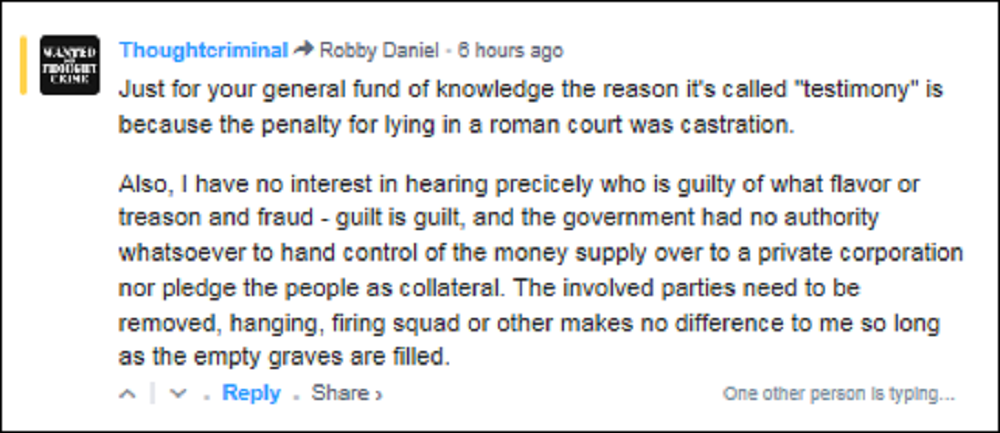Image resolution: width=1000 pixels, height=433 pixels.
Task: Click the Share link
Action: click(x=339, y=393)
